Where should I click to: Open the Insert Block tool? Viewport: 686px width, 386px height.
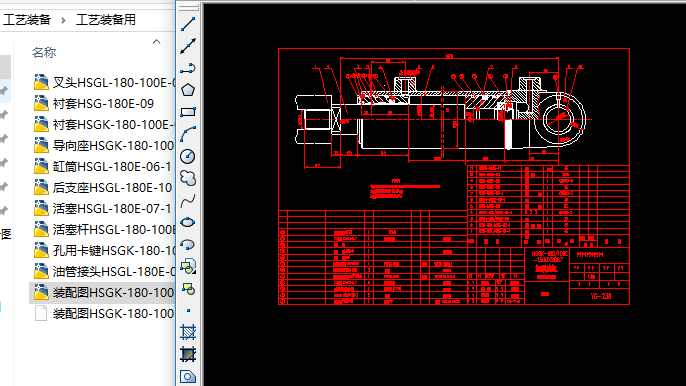(x=188, y=267)
